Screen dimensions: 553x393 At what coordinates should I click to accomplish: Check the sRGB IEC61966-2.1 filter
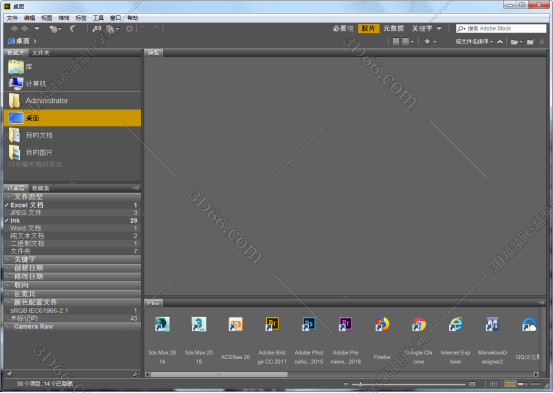click(x=72, y=310)
